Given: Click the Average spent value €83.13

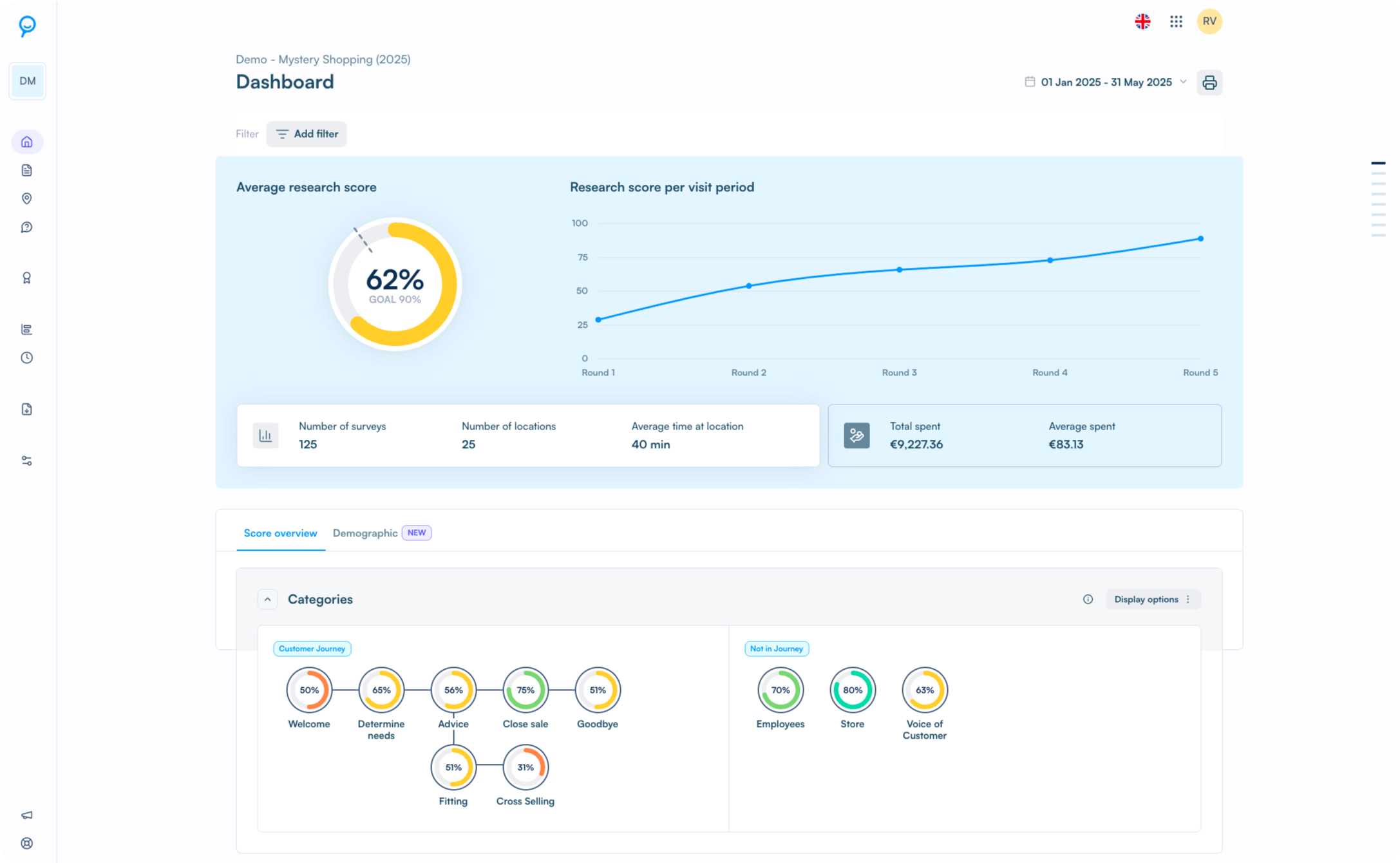Looking at the screenshot, I should pyautogui.click(x=1066, y=444).
